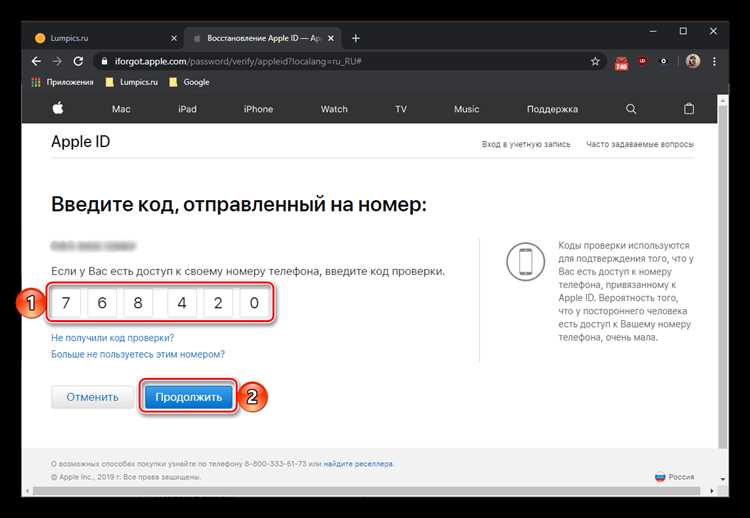Click the round dark extension icon
Screen dimensions: 750x518
pyautogui.click(x=663, y=61)
